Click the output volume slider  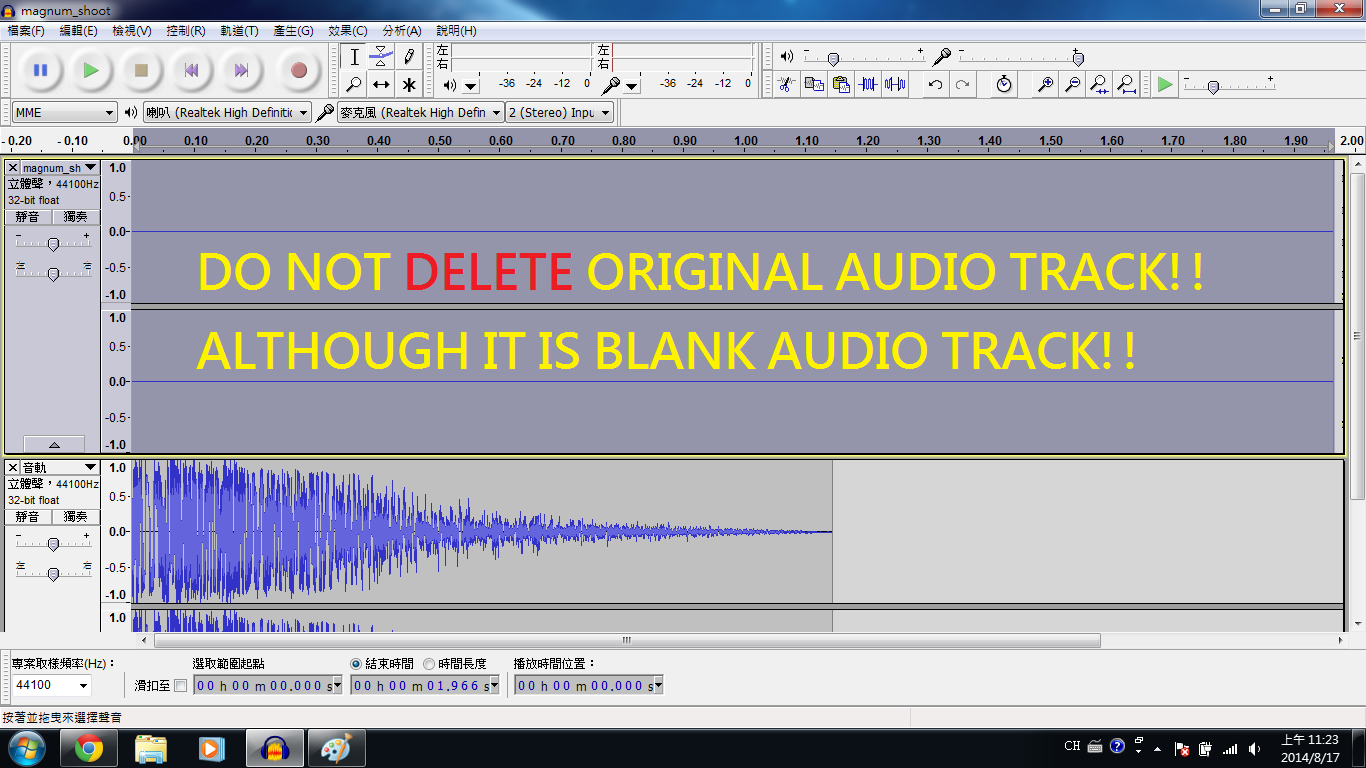point(864,57)
